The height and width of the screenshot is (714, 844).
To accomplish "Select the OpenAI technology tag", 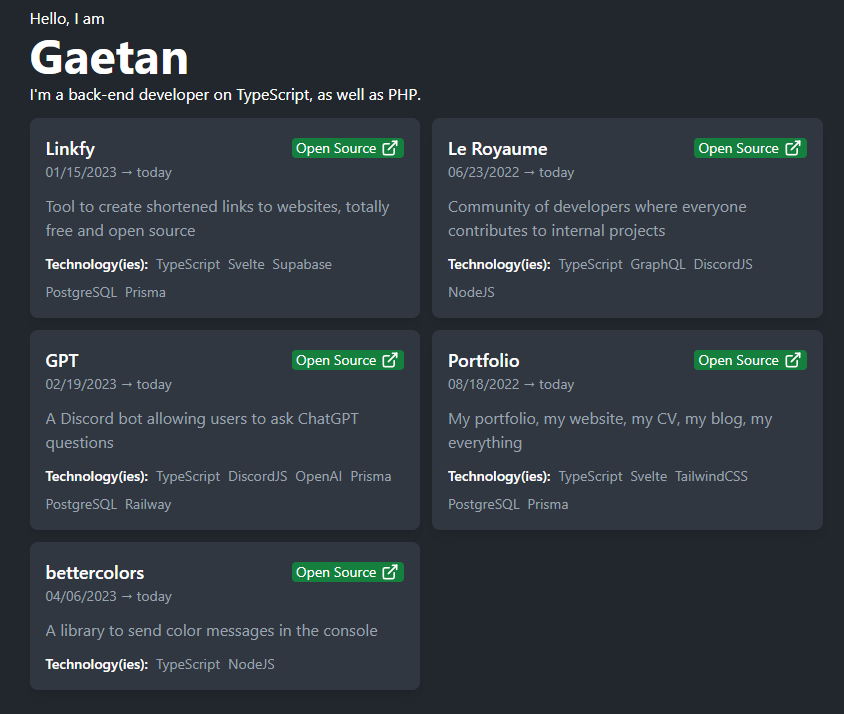I will point(318,475).
